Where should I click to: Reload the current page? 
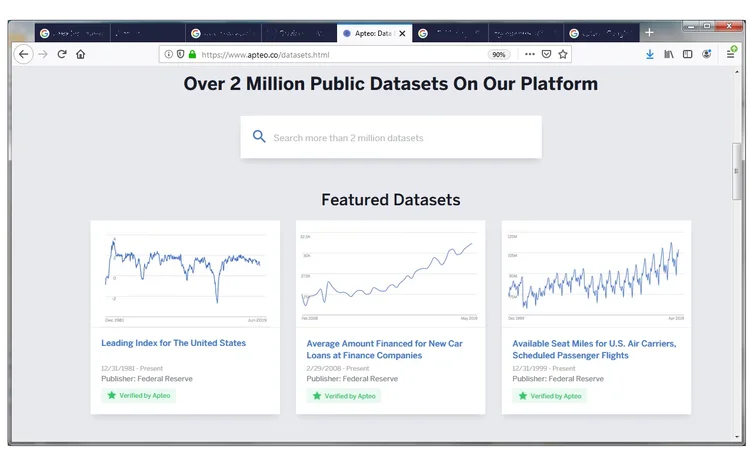click(x=62, y=54)
